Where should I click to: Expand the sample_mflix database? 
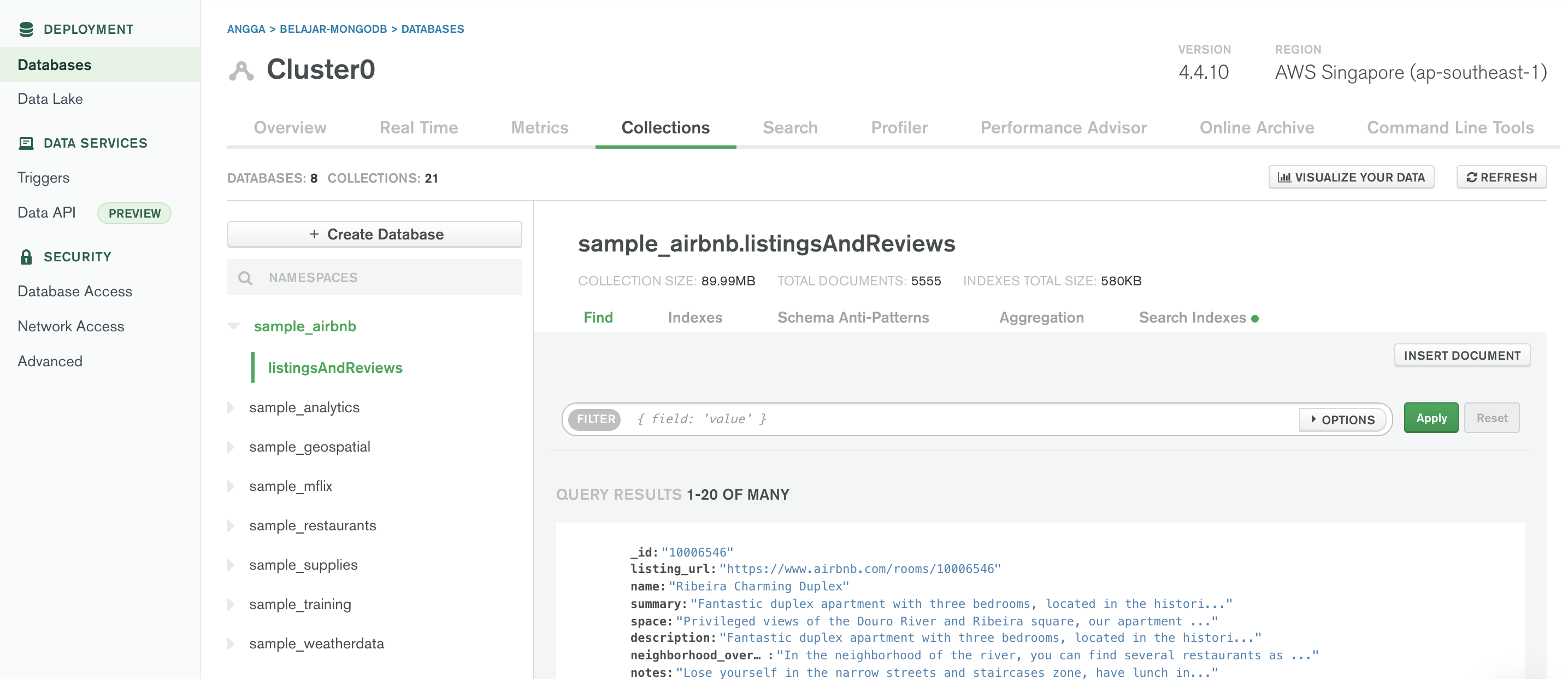tap(231, 486)
